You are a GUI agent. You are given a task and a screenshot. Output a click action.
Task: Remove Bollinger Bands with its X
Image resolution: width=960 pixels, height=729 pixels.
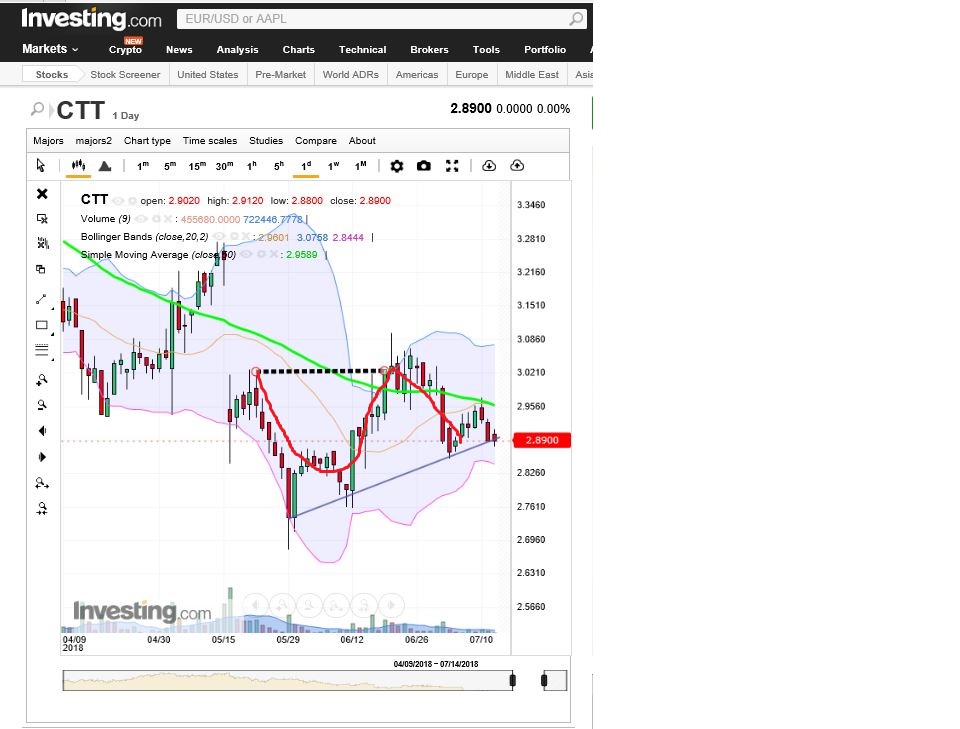tap(246, 237)
